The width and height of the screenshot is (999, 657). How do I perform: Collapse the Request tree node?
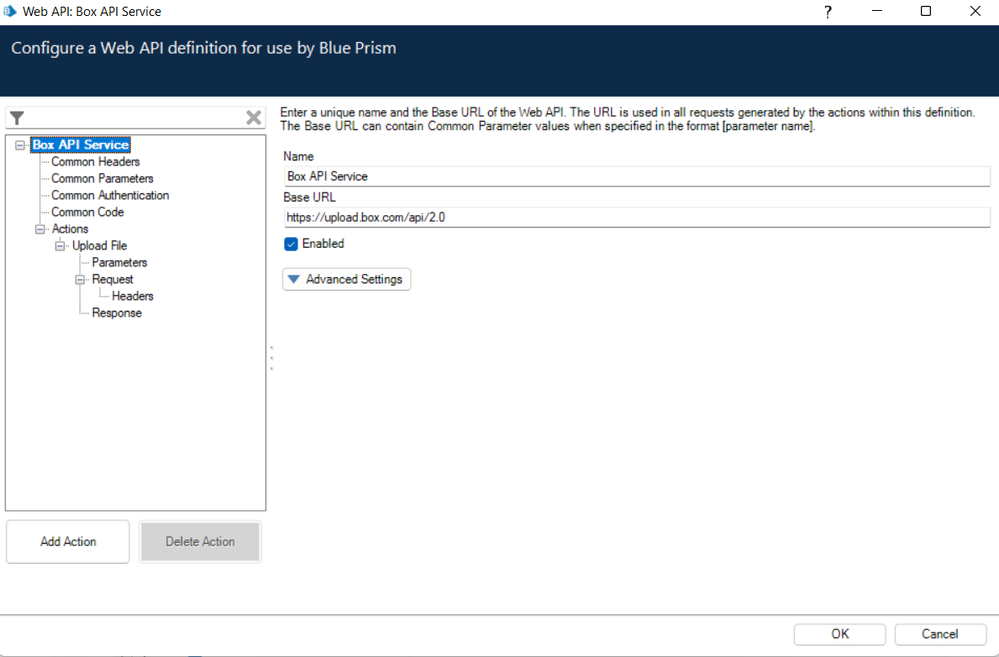(x=80, y=280)
